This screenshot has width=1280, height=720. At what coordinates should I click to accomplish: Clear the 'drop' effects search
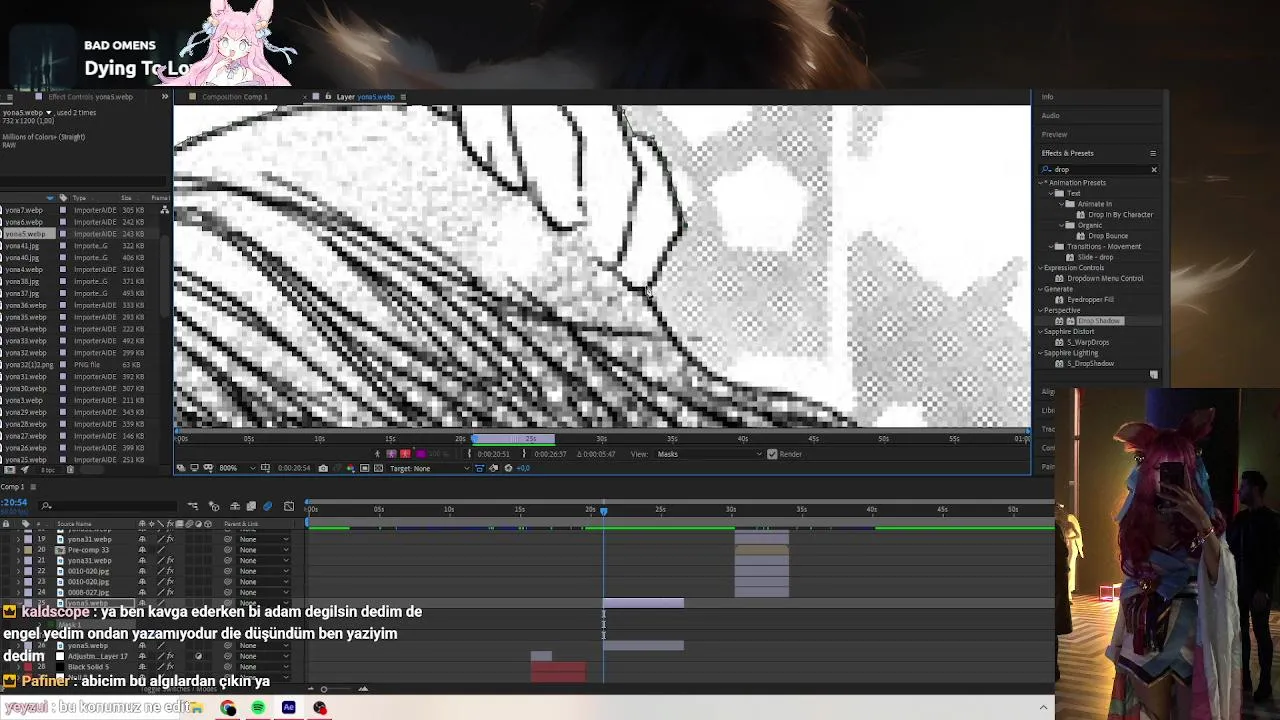pyautogui.click(x=1153, y=170)
